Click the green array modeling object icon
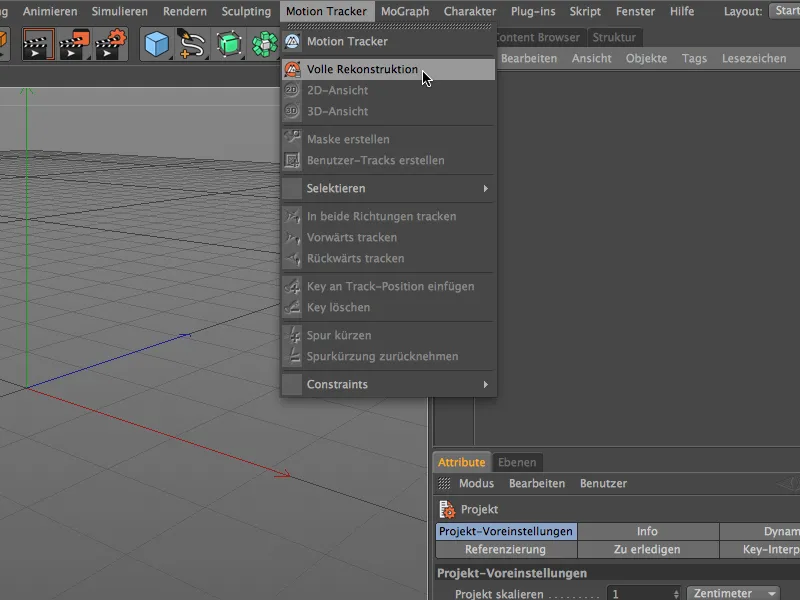The image size is (800, 600). point(265,44)
